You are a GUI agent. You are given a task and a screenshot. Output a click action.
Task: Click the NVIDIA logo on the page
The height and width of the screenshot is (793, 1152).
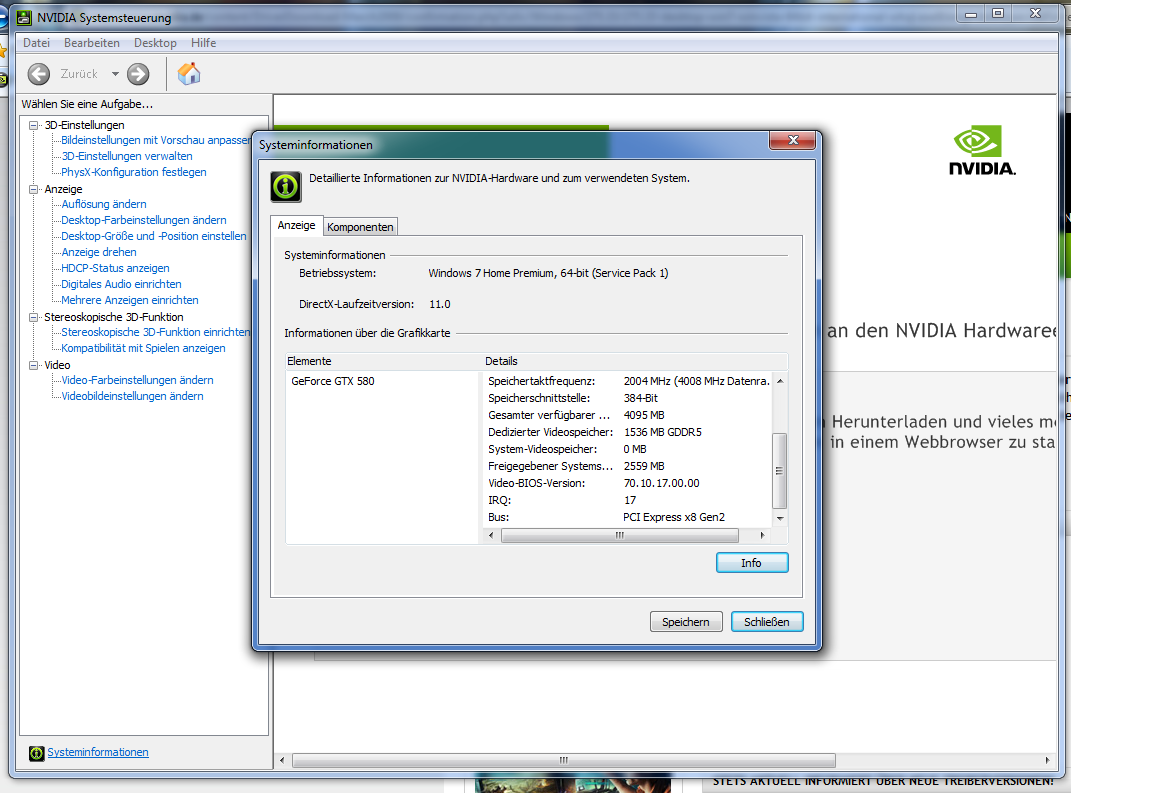[982, 151]
